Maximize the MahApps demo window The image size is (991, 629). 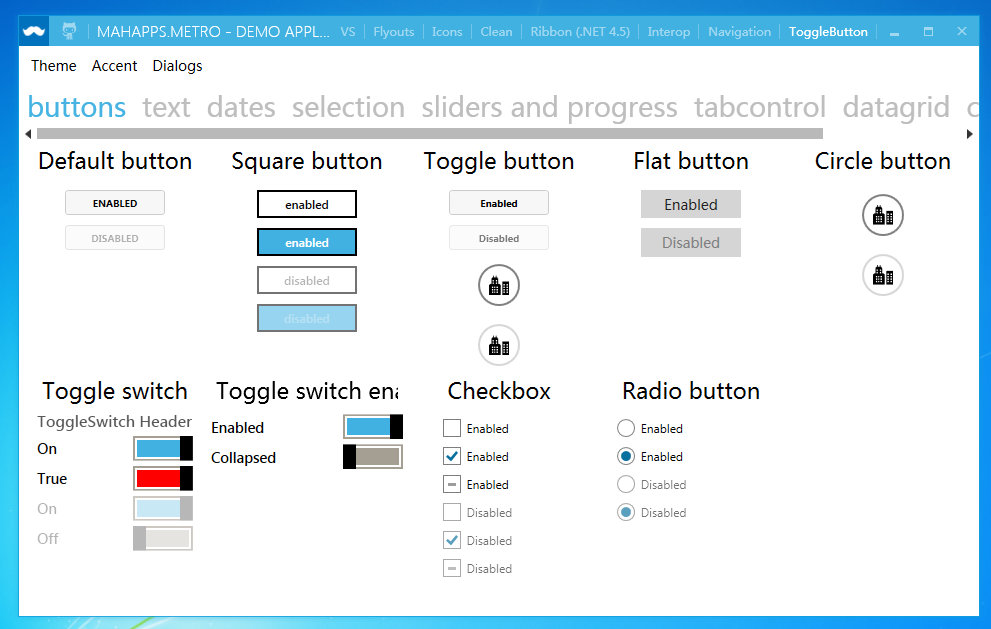point(928,32)
